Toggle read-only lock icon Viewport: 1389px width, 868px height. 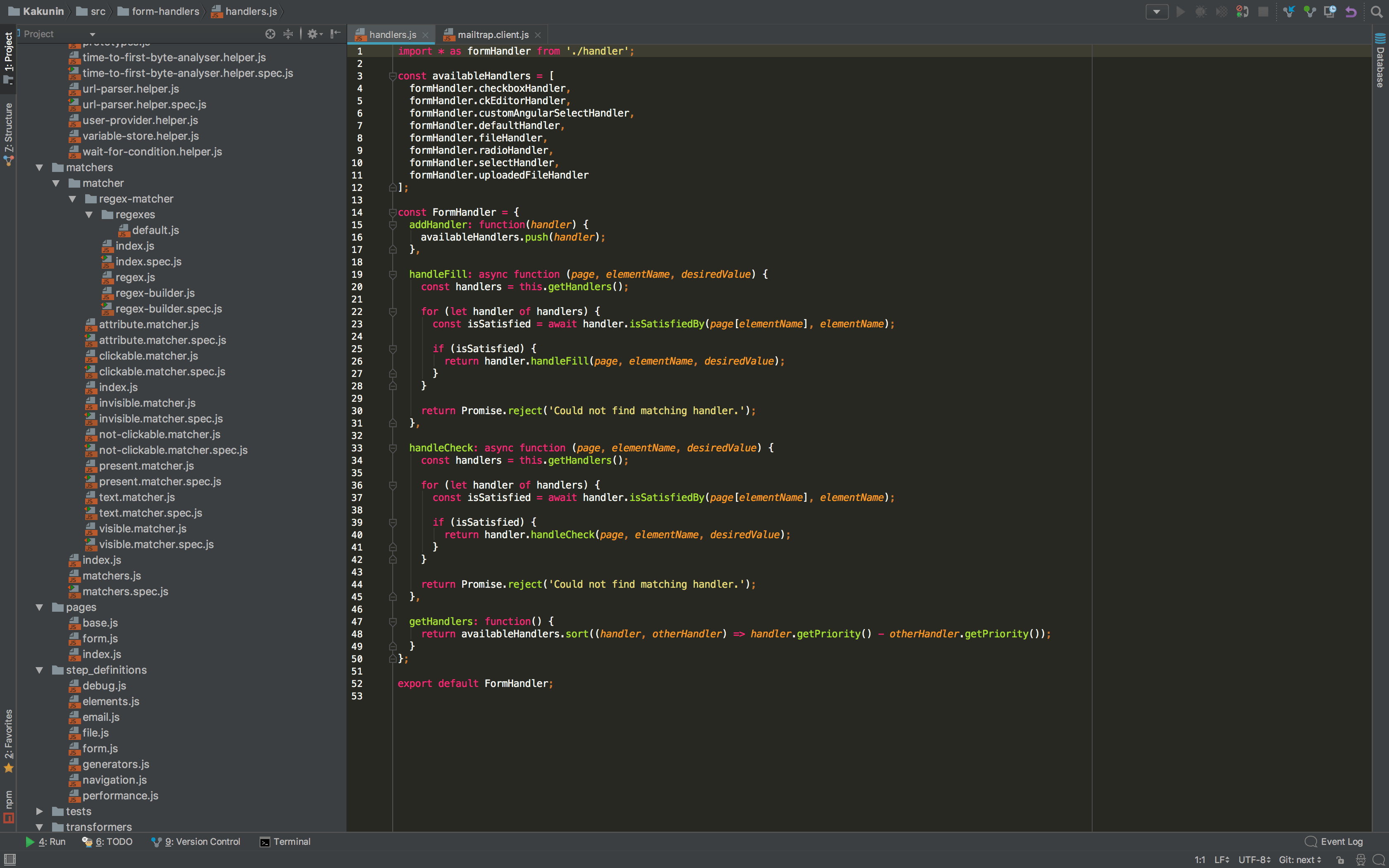point(1340,859)
